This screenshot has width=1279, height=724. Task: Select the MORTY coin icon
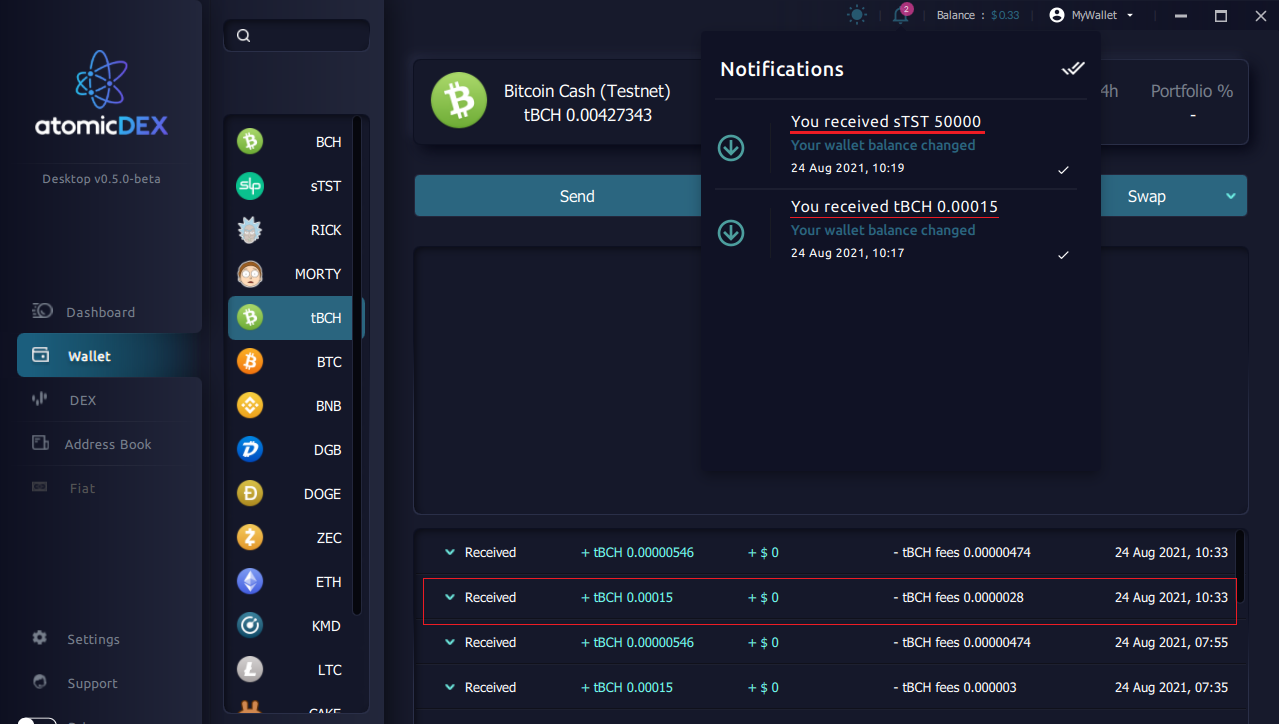click(250, 274)
